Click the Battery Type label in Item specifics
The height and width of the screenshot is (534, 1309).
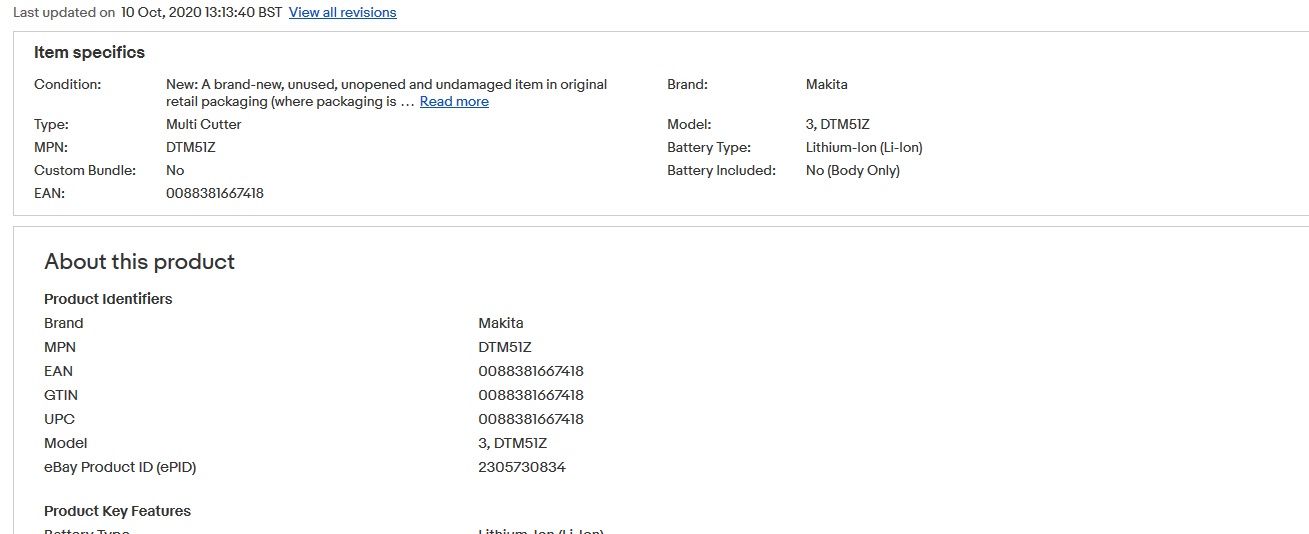point(709,148)
